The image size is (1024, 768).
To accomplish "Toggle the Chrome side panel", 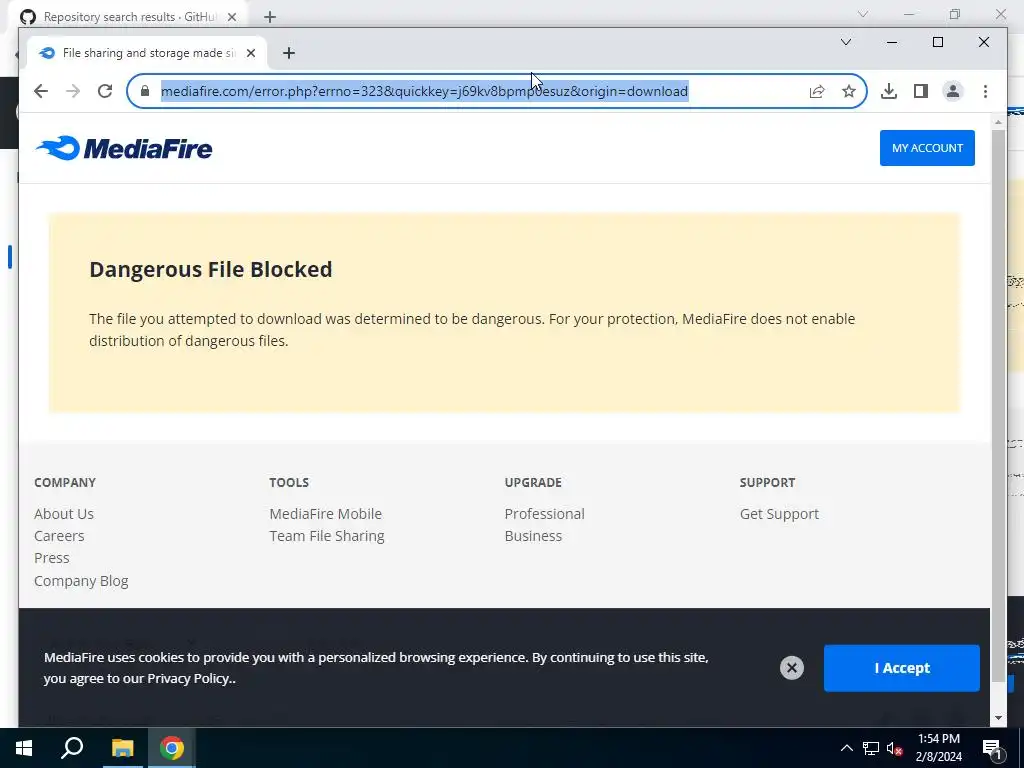I will pos(921,91).
